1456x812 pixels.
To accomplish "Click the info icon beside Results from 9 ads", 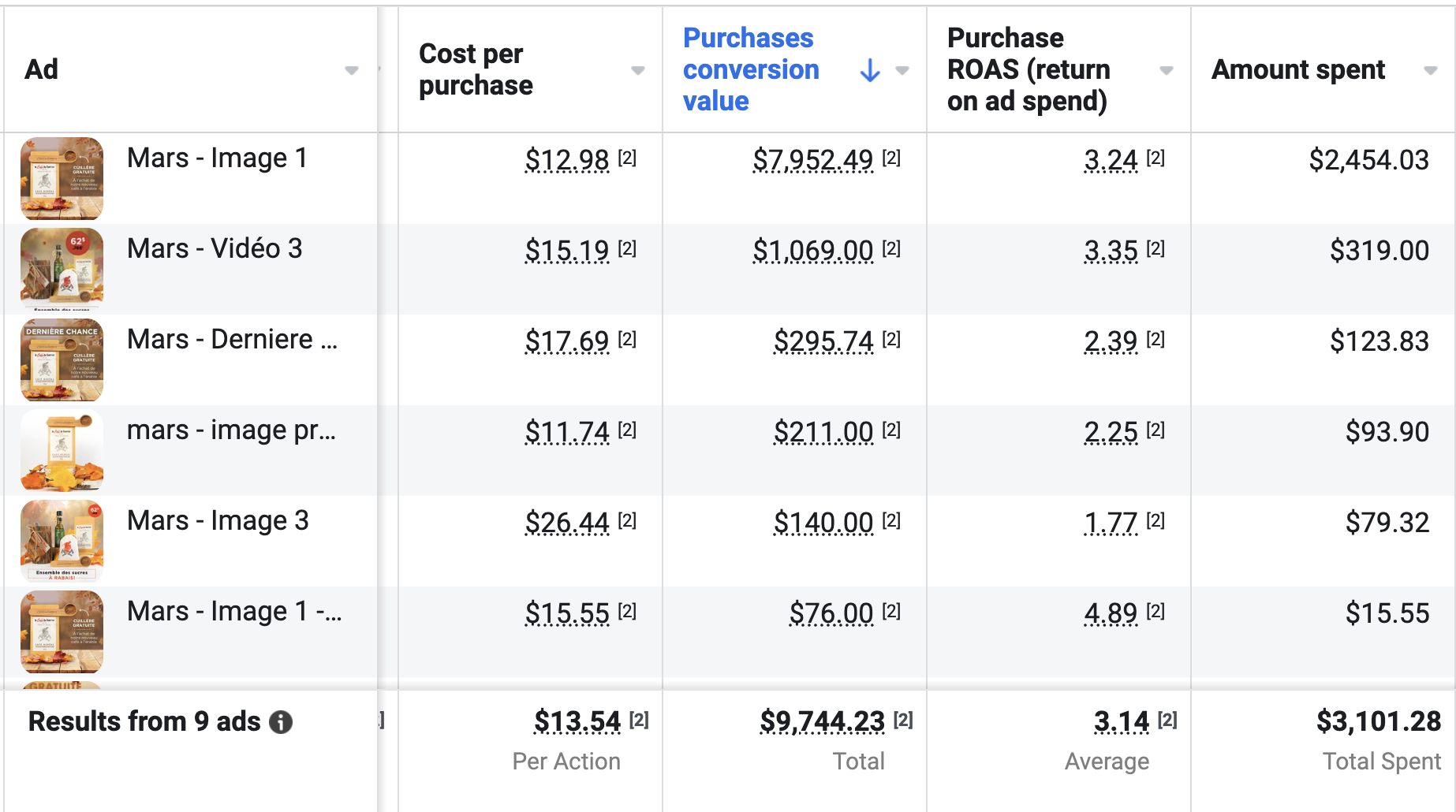I will (281, 722).
